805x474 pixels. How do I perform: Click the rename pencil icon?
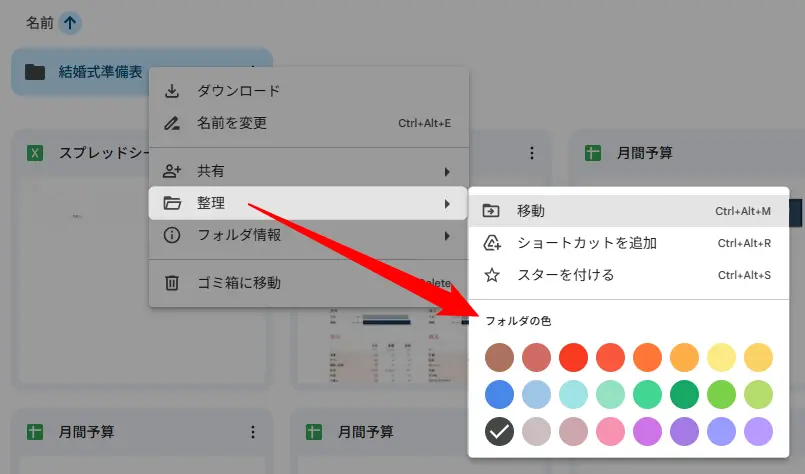tap(172, 123)
